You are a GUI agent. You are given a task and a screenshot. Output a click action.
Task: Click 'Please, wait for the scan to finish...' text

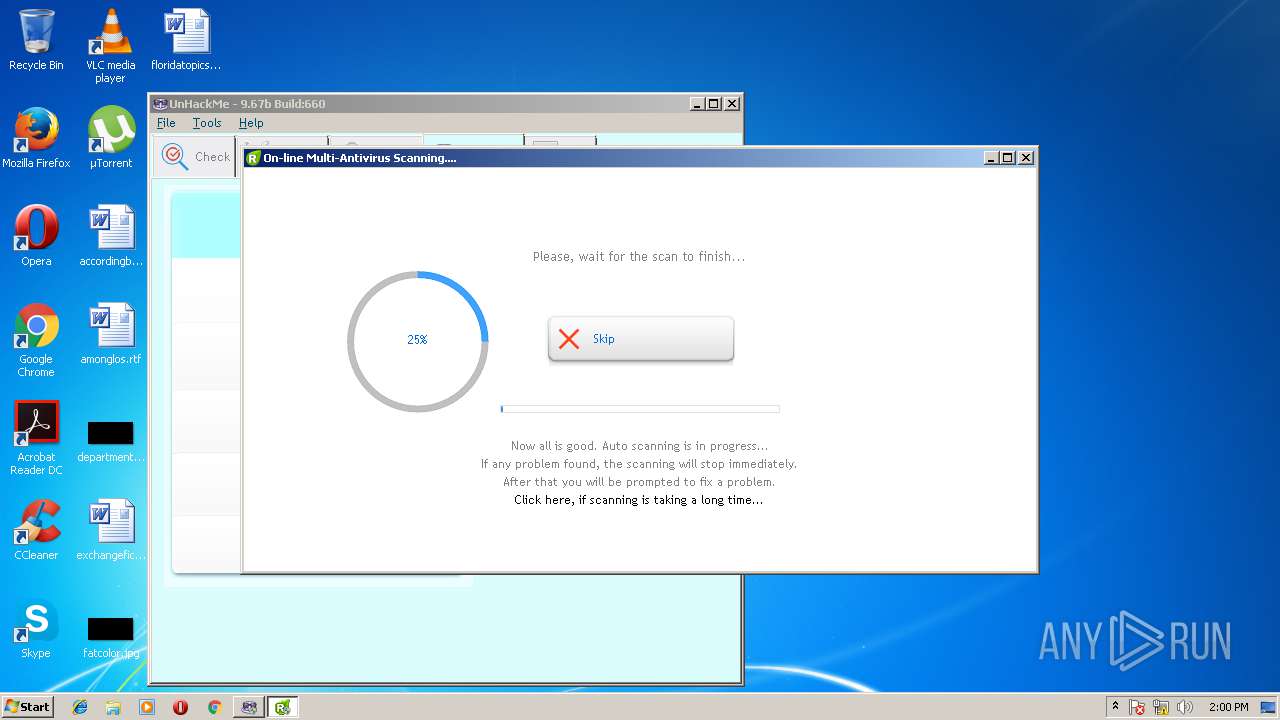[x=639, y=257]
